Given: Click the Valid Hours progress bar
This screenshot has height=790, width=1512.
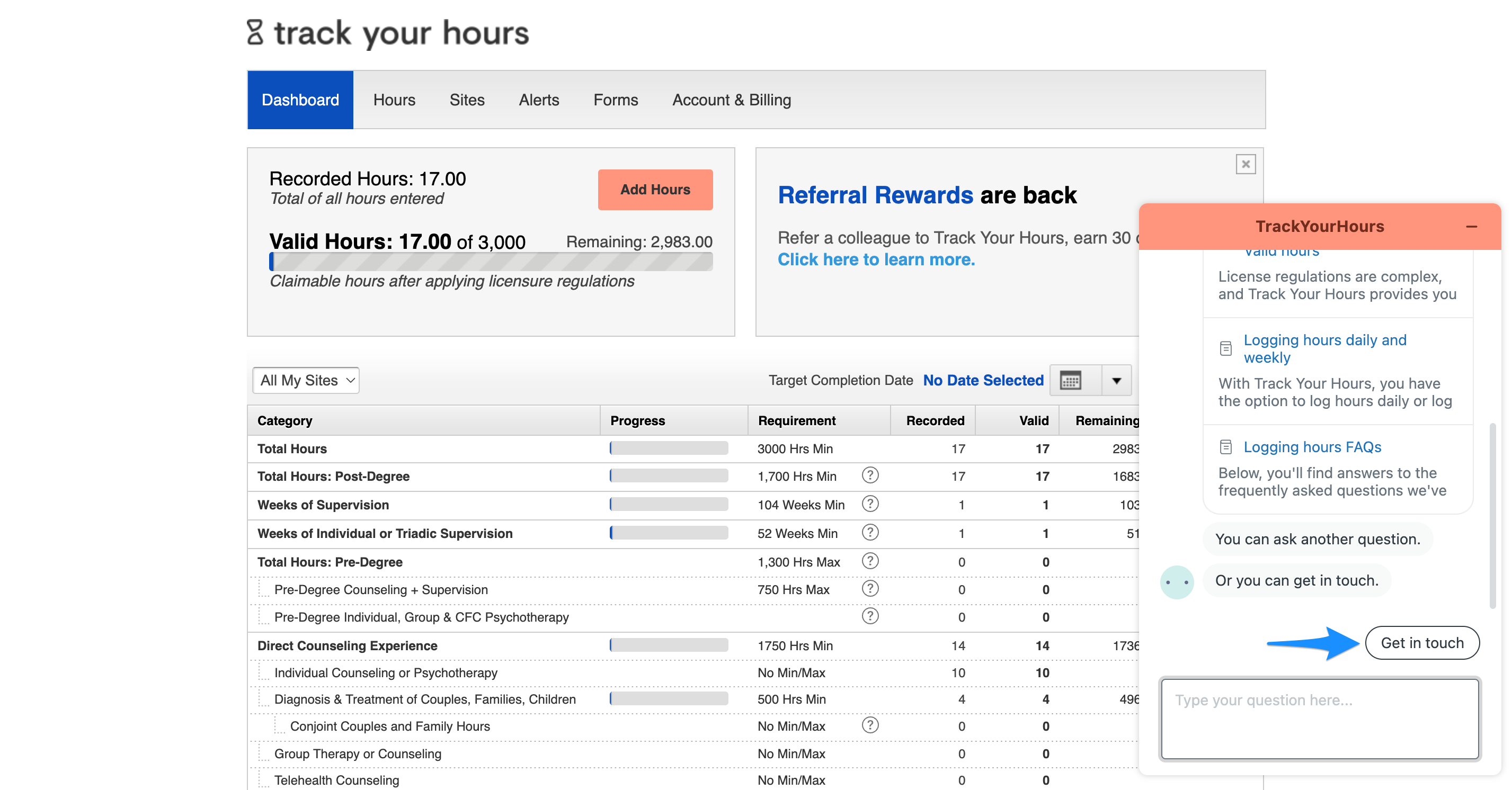Looking at the screenshot, I should tap(491, 262).
